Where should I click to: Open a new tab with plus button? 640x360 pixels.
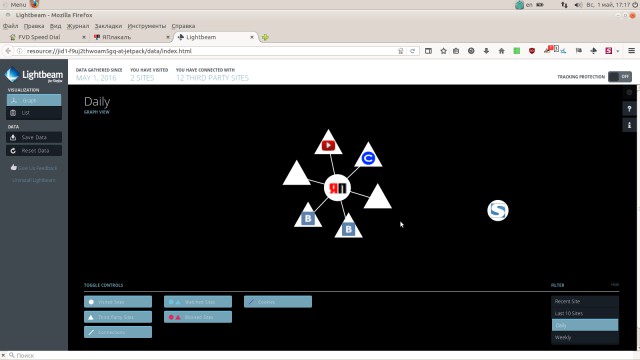coord(265,37)
